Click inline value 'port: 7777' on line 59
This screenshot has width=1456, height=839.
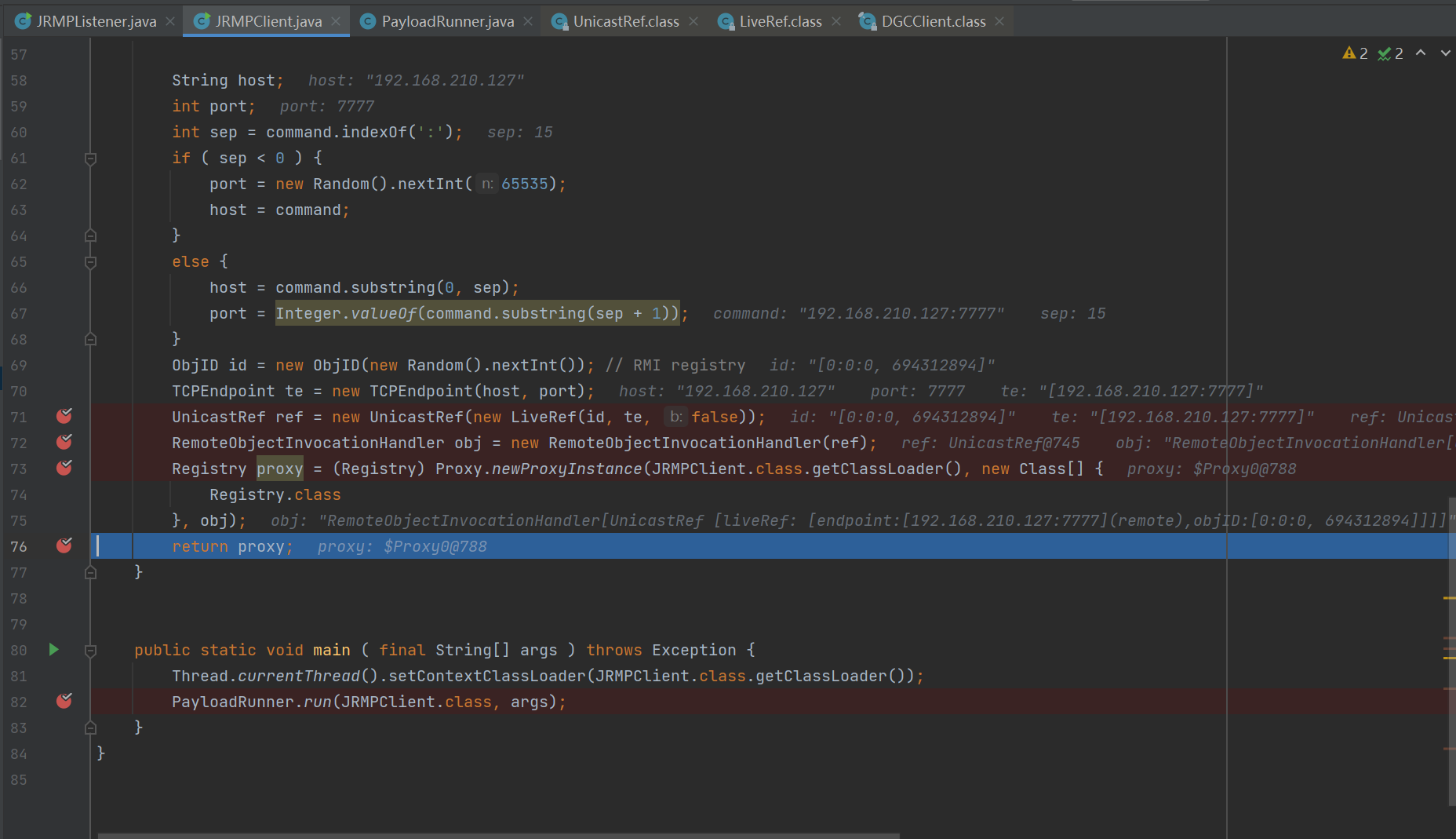(327, 106)
